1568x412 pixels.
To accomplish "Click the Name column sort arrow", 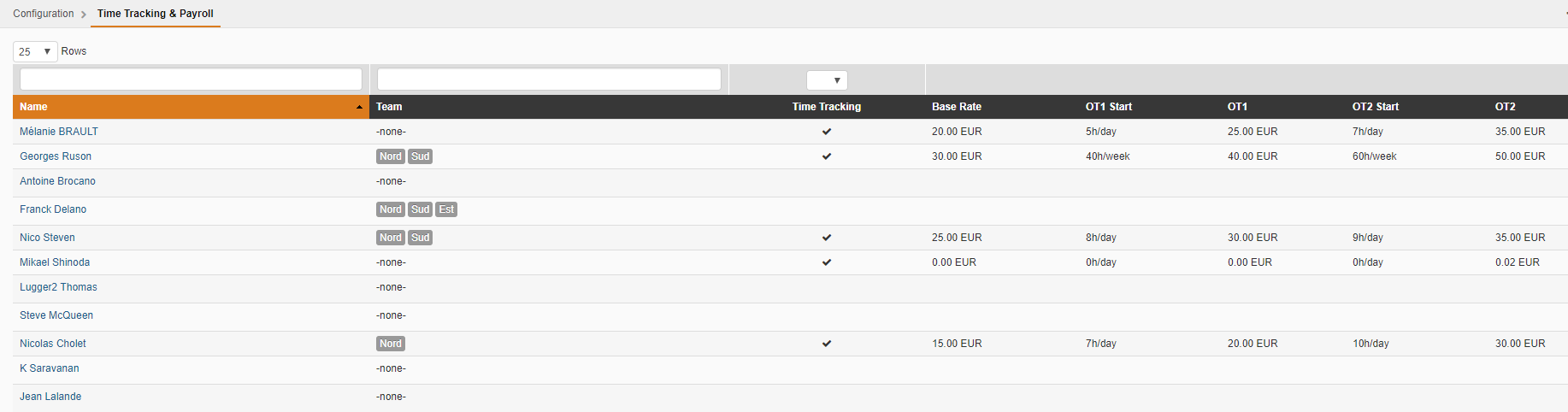I will click(x=359, y=107).
